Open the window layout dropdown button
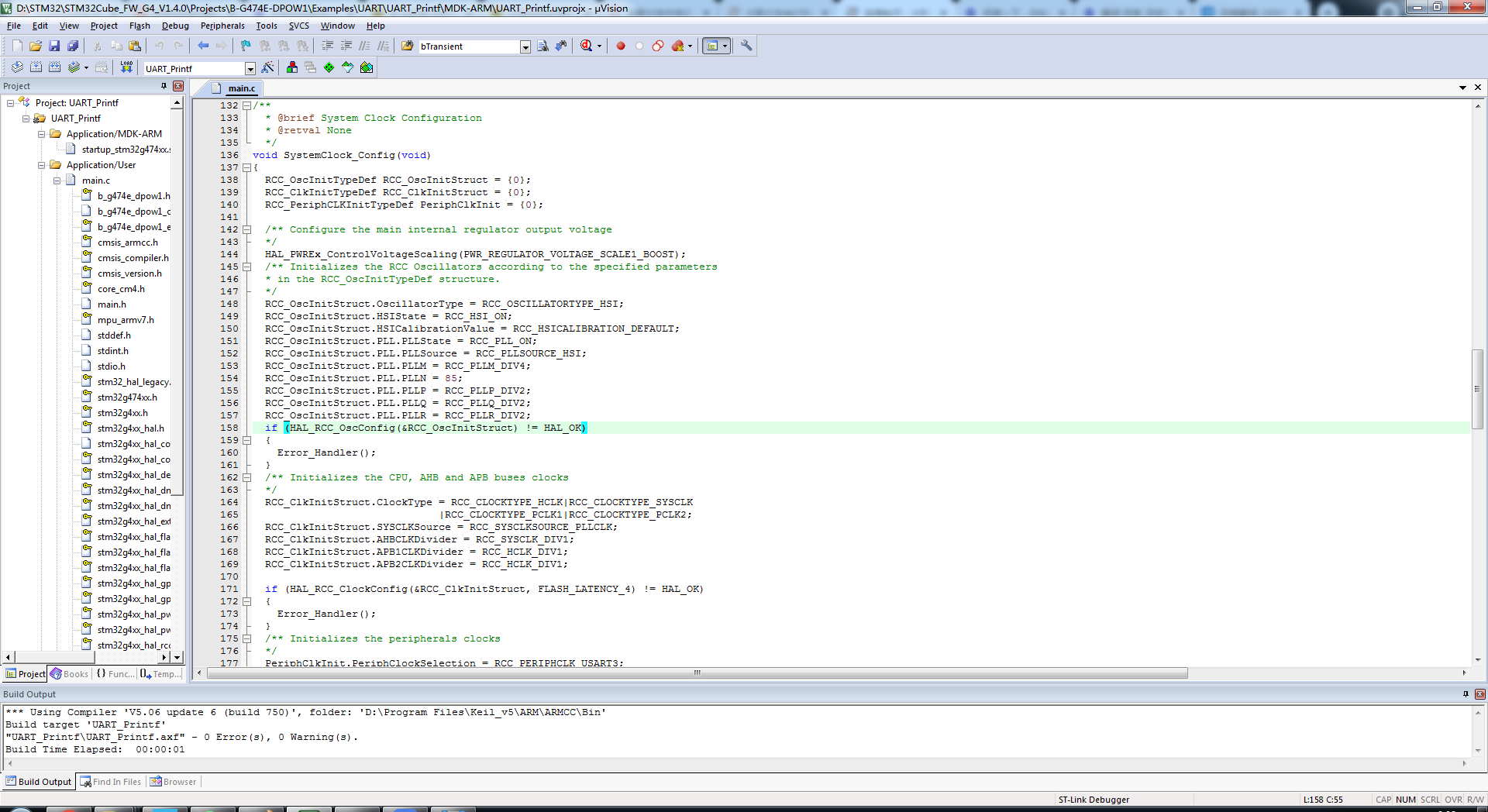 [x=725, y=46]
